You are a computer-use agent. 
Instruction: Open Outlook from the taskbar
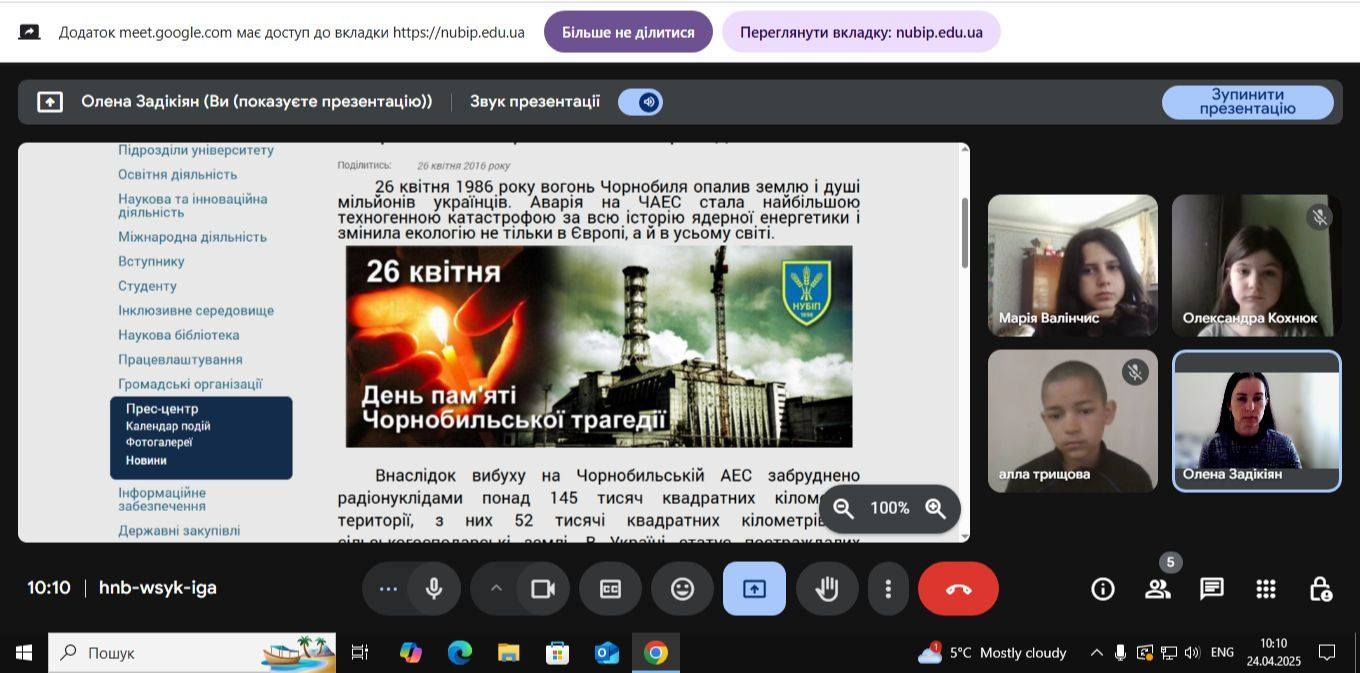pos(607,653)
